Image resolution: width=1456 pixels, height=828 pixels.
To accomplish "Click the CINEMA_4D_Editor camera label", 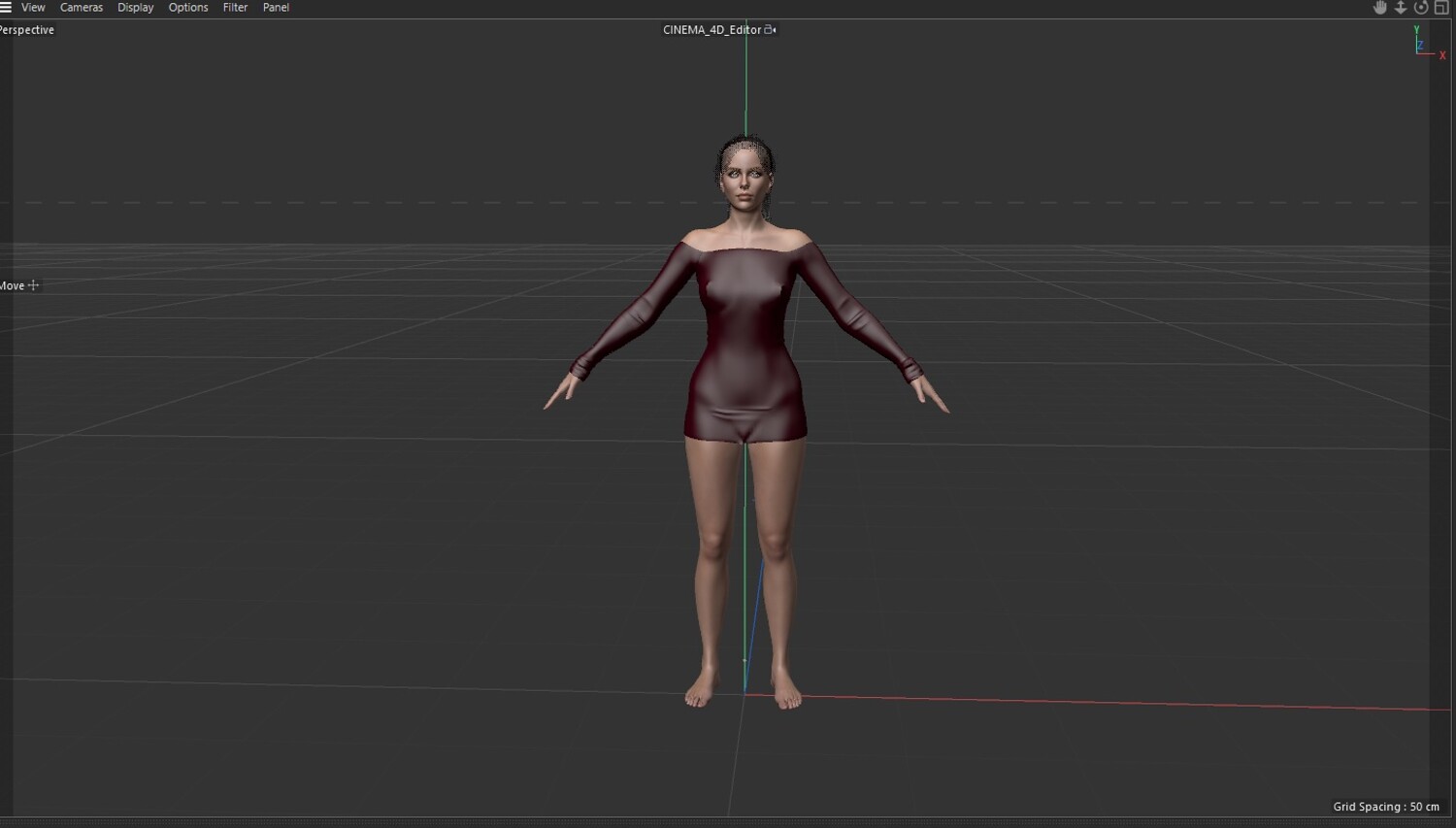I will point(711,30).
